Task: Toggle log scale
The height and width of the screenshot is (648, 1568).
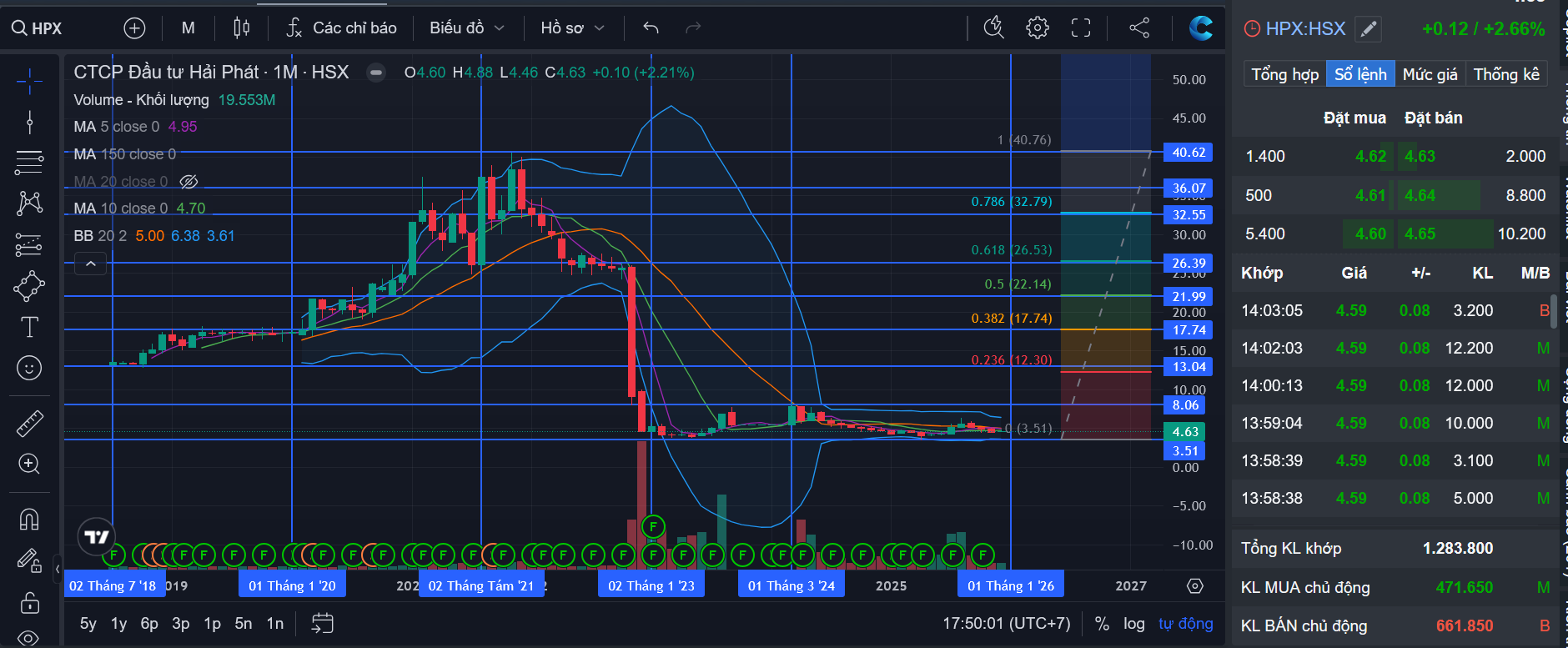Action: point(1134,624)
